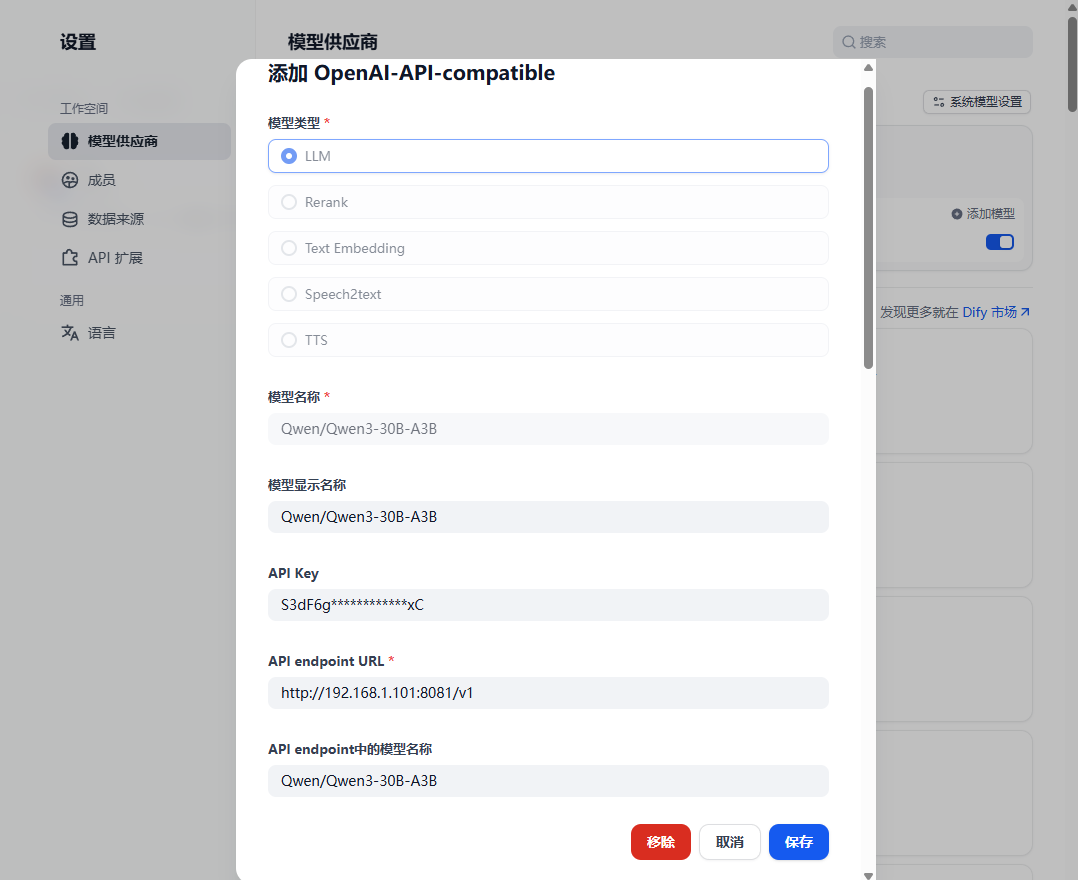Click the 通用 section heading
1078x880 pixels.
[x=72, y=300]
